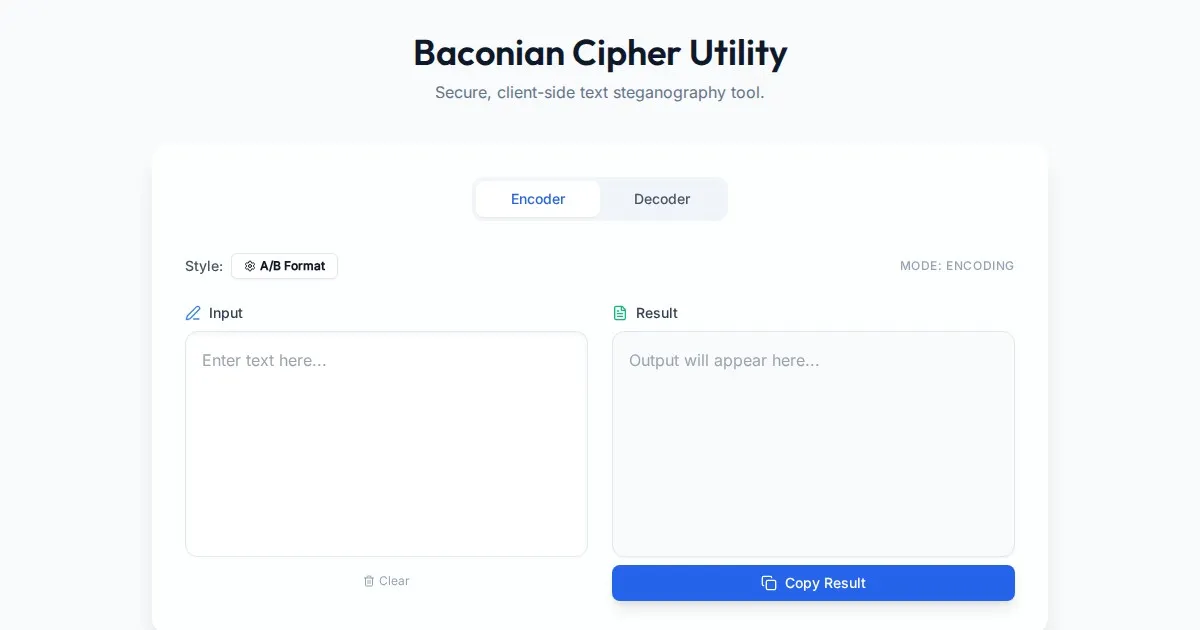
Task: Click the 'Output will appear here...' result area
Action: (813, 444)
